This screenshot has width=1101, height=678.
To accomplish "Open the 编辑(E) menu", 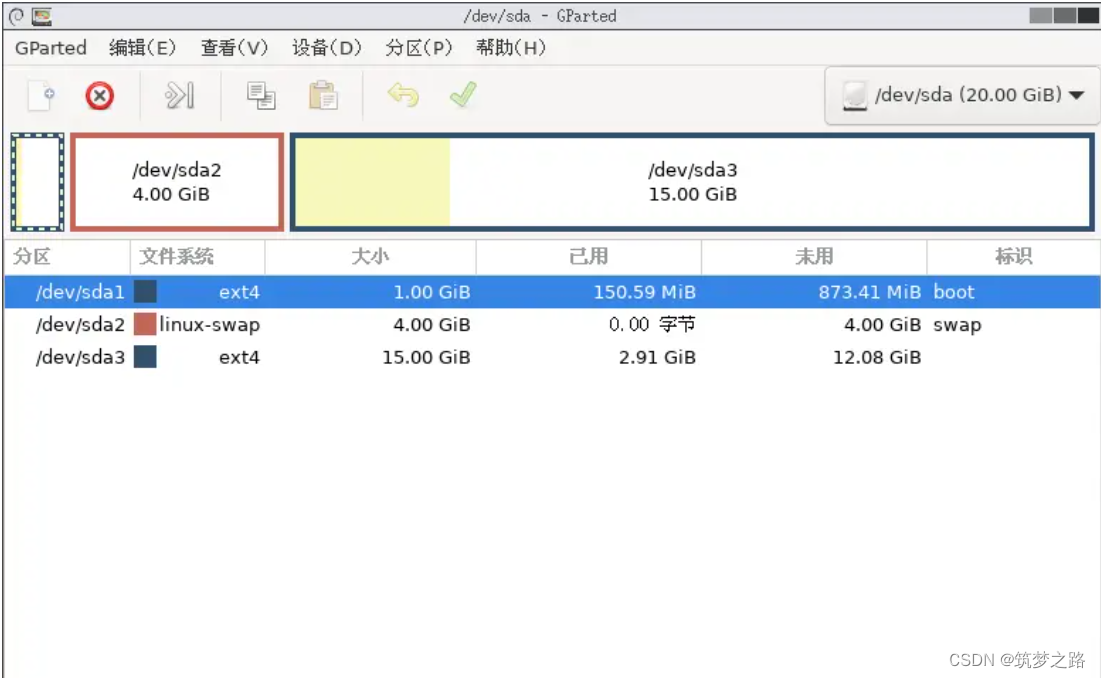I will 143,48.
